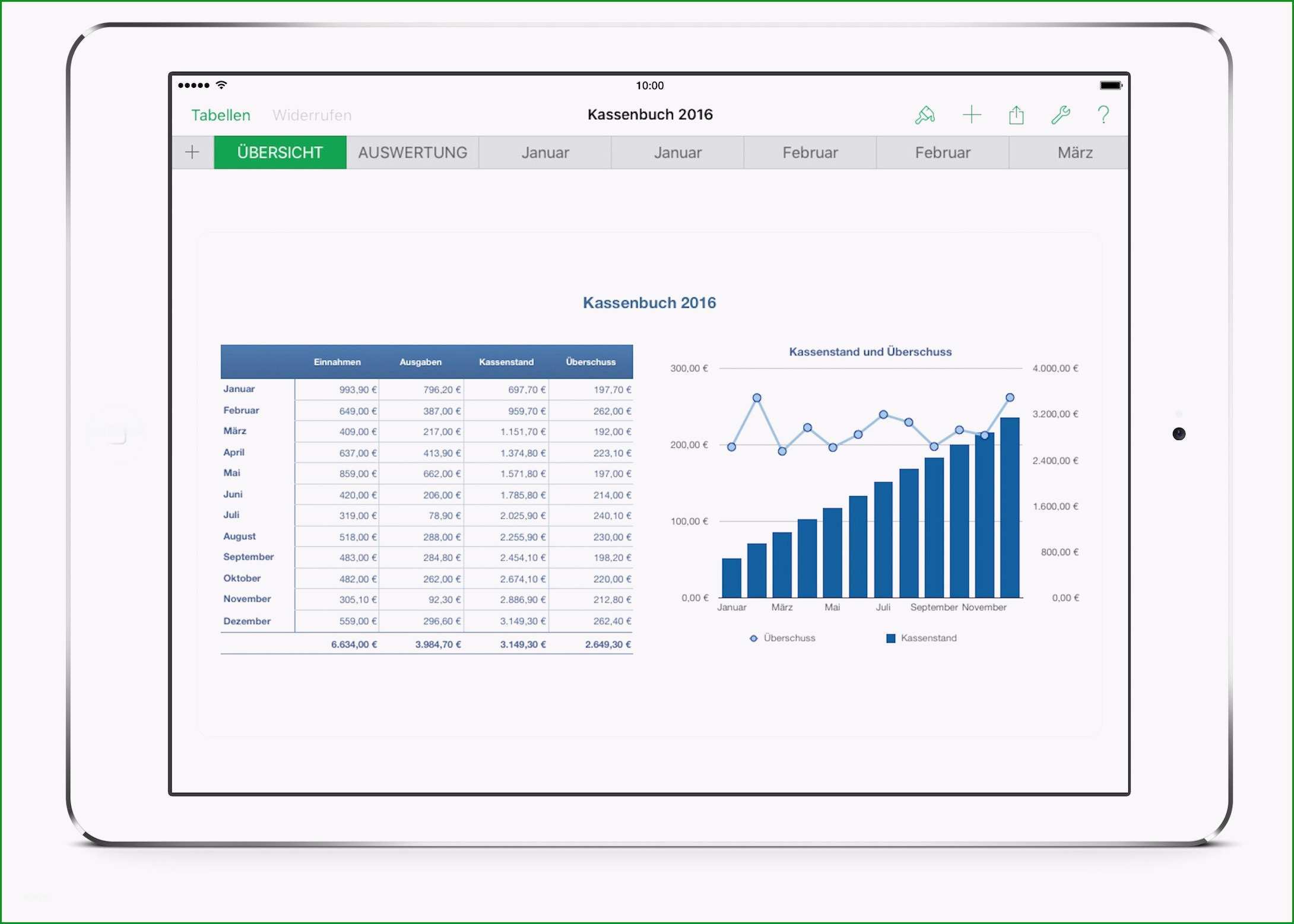Tap the Kassenstand legend entry
Viewport: 1294px width, 924px height.
tap(921, 638)
